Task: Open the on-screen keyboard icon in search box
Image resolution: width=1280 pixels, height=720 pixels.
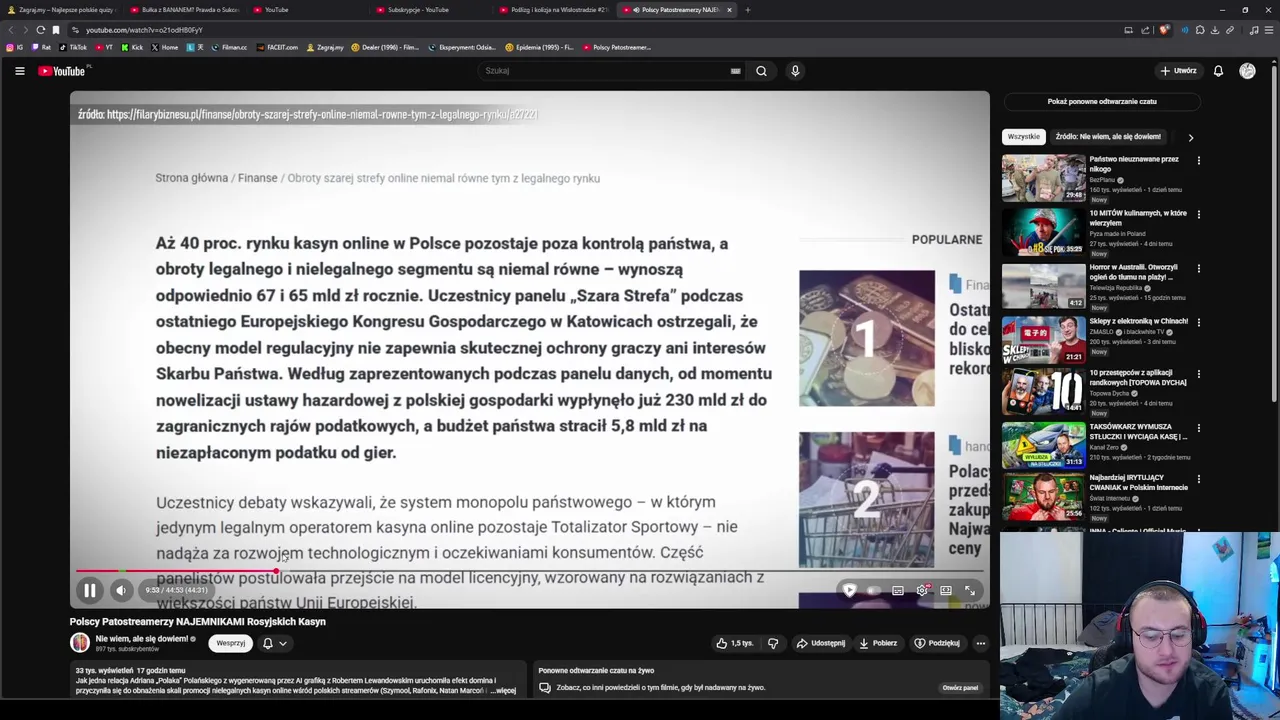Action: click(x=735, y=71)
